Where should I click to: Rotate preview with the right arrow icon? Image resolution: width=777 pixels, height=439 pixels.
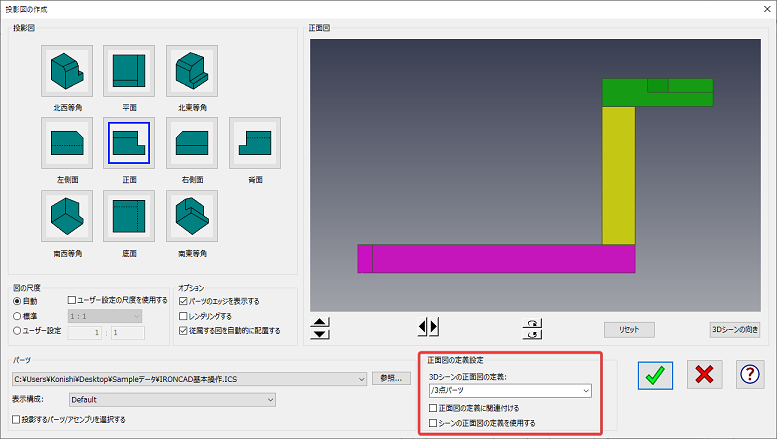(434, 327)
